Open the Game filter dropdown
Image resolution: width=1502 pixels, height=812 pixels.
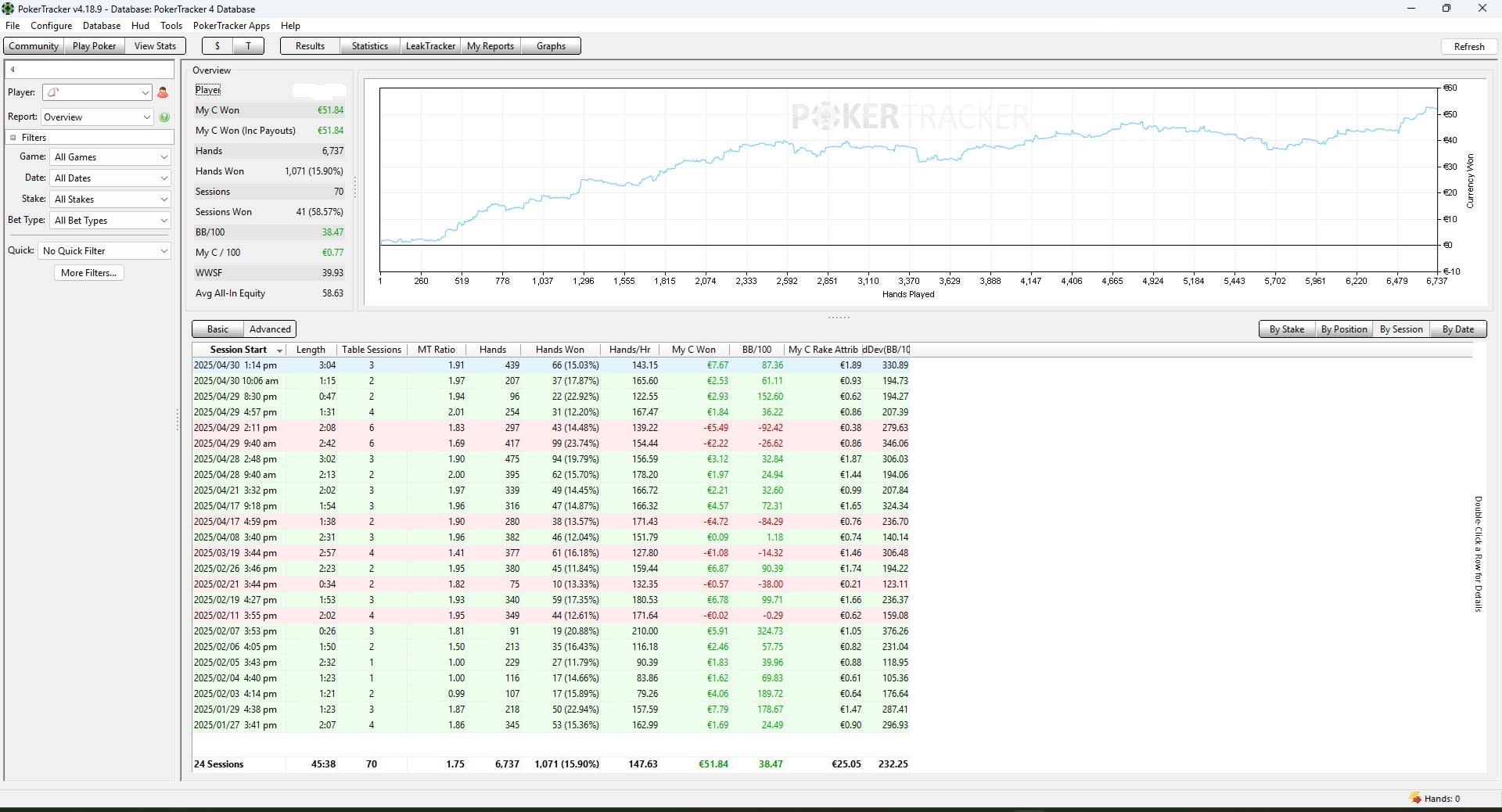pos(110,157)
